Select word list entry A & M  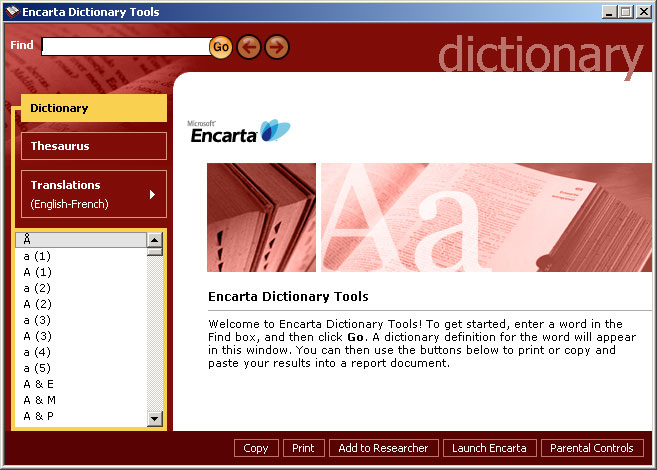(81, 400)
